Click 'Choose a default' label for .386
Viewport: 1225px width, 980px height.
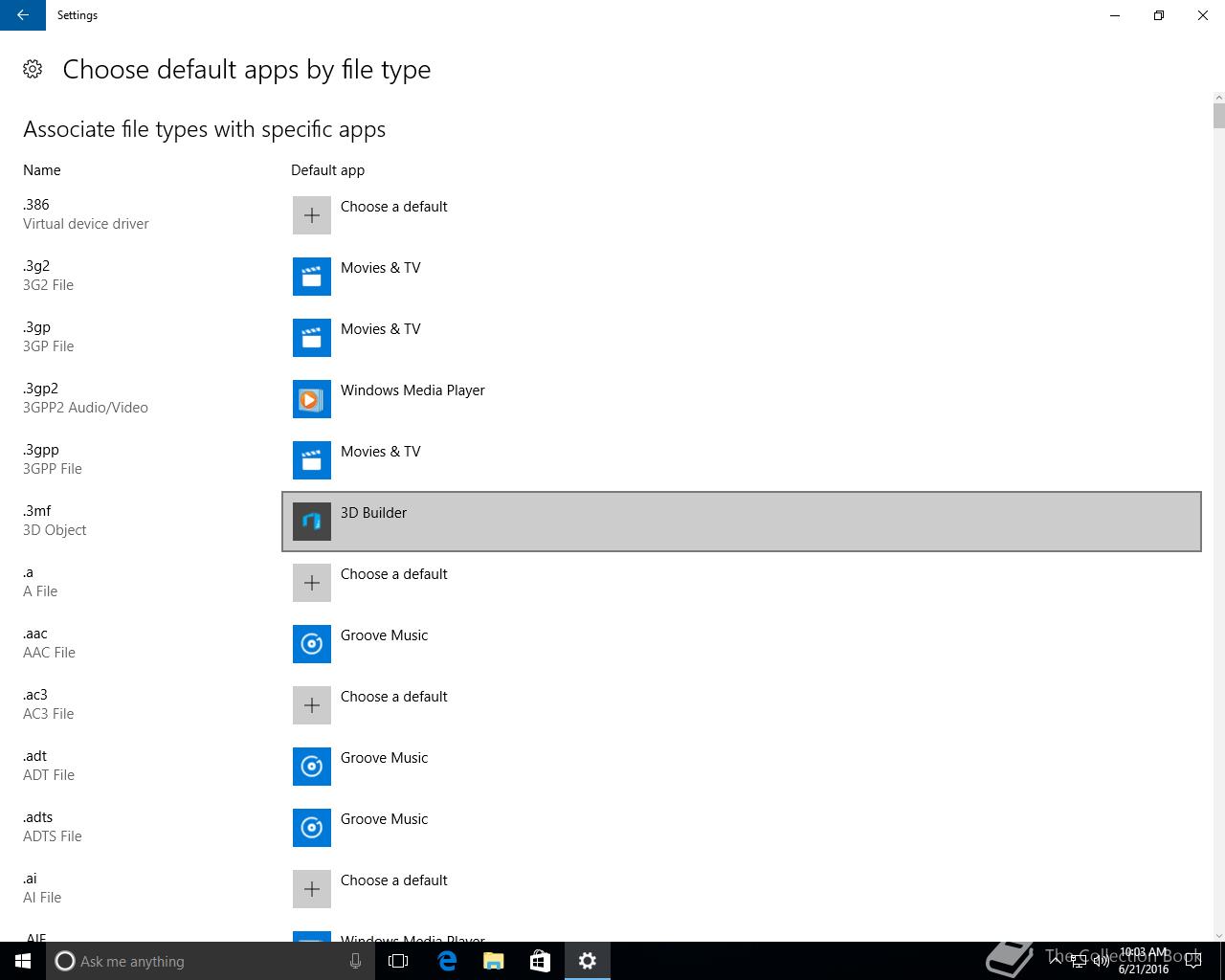[x=394, y=207]
